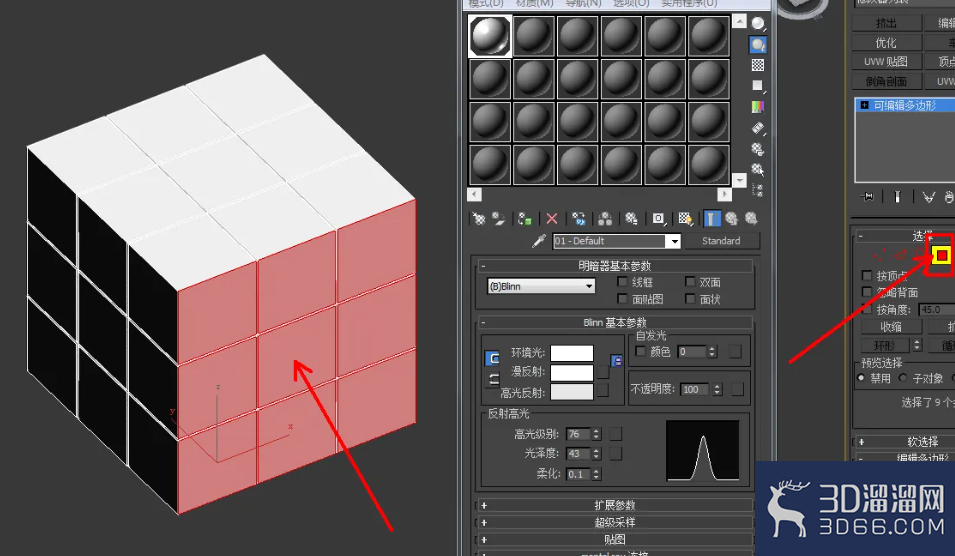This screenshot has width=955, height=556.
Task: Click the 高光反射 specular color swatch
Action: (571, 392)
